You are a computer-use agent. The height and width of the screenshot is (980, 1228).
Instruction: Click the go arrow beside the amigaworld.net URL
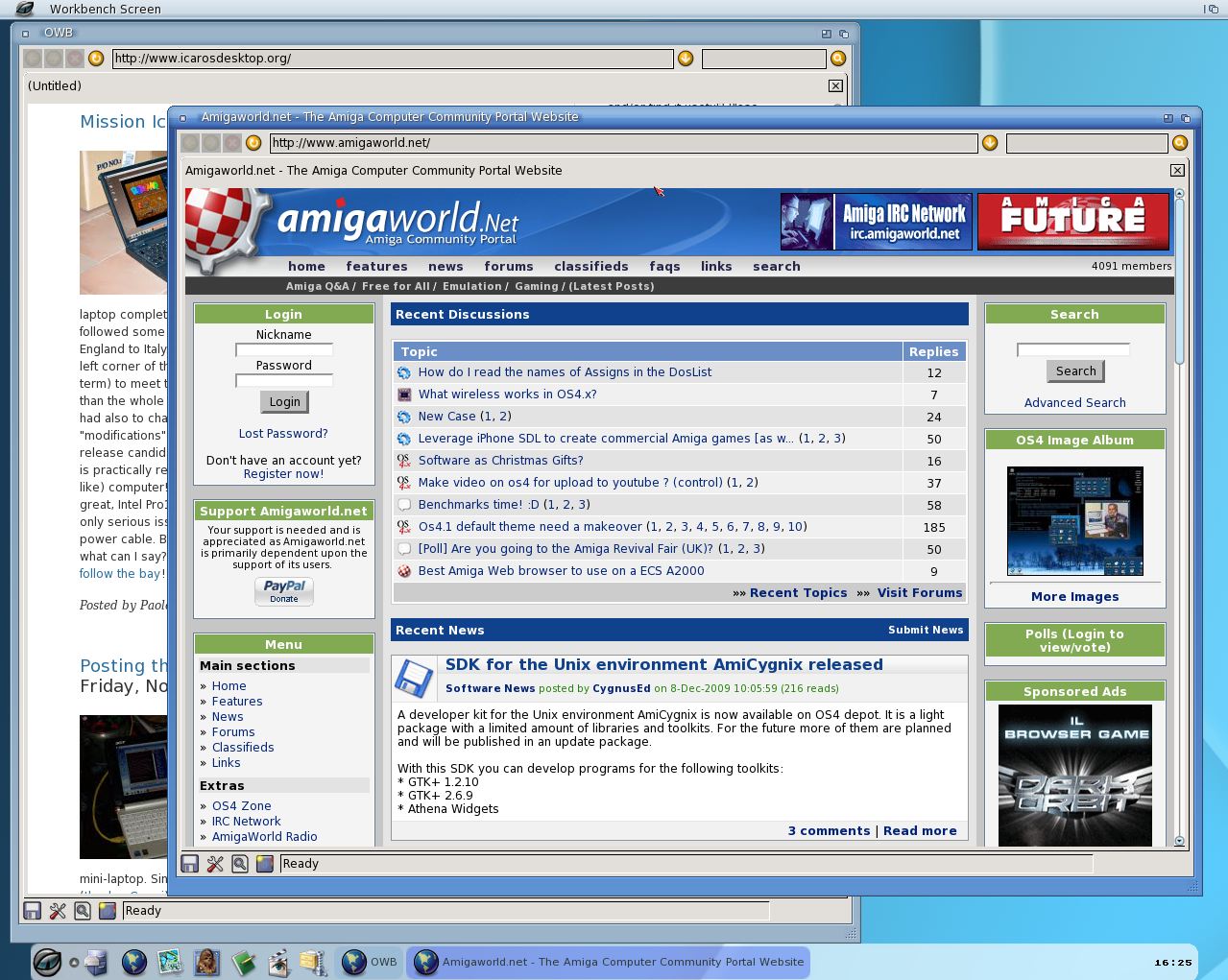pyautogui.click(x=990, y=143)
